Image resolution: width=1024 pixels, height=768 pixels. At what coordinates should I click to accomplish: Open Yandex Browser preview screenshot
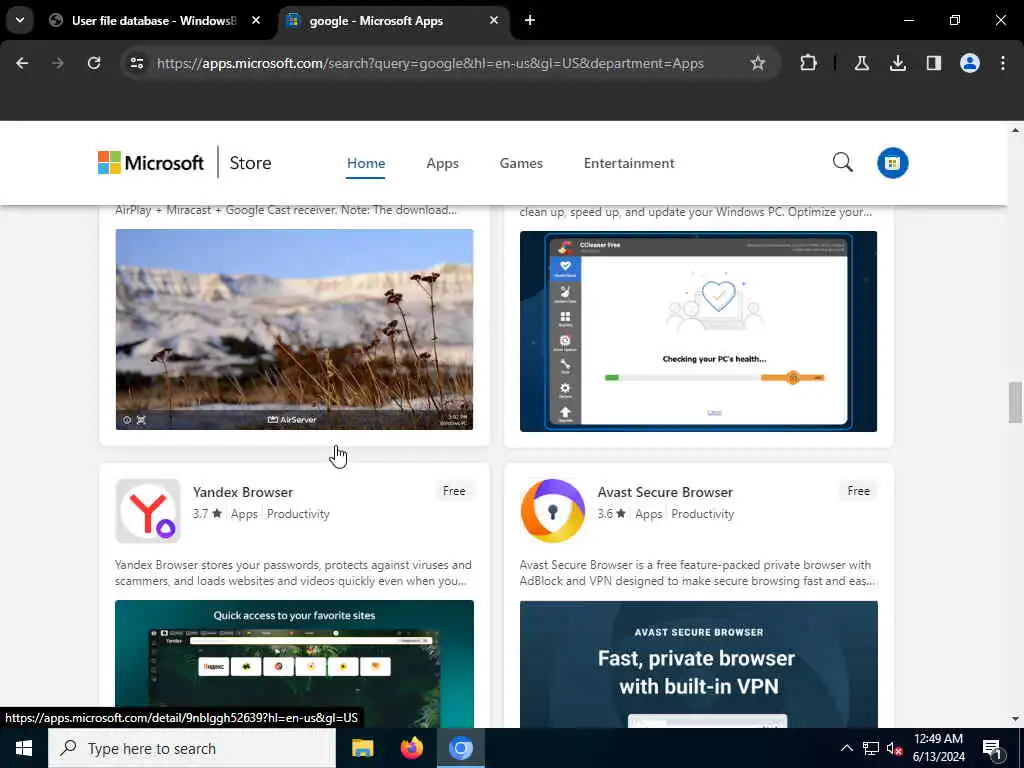point(295,664)
